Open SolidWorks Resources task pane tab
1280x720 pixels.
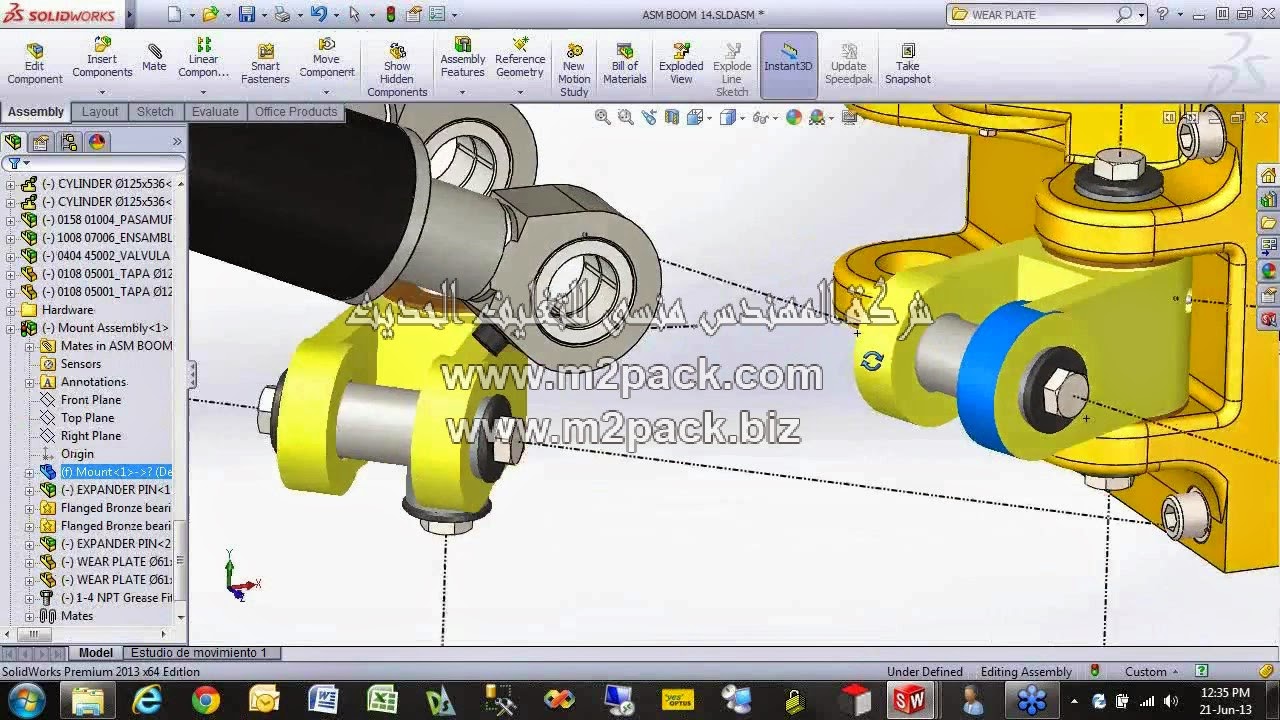(x=1269, y=176)
